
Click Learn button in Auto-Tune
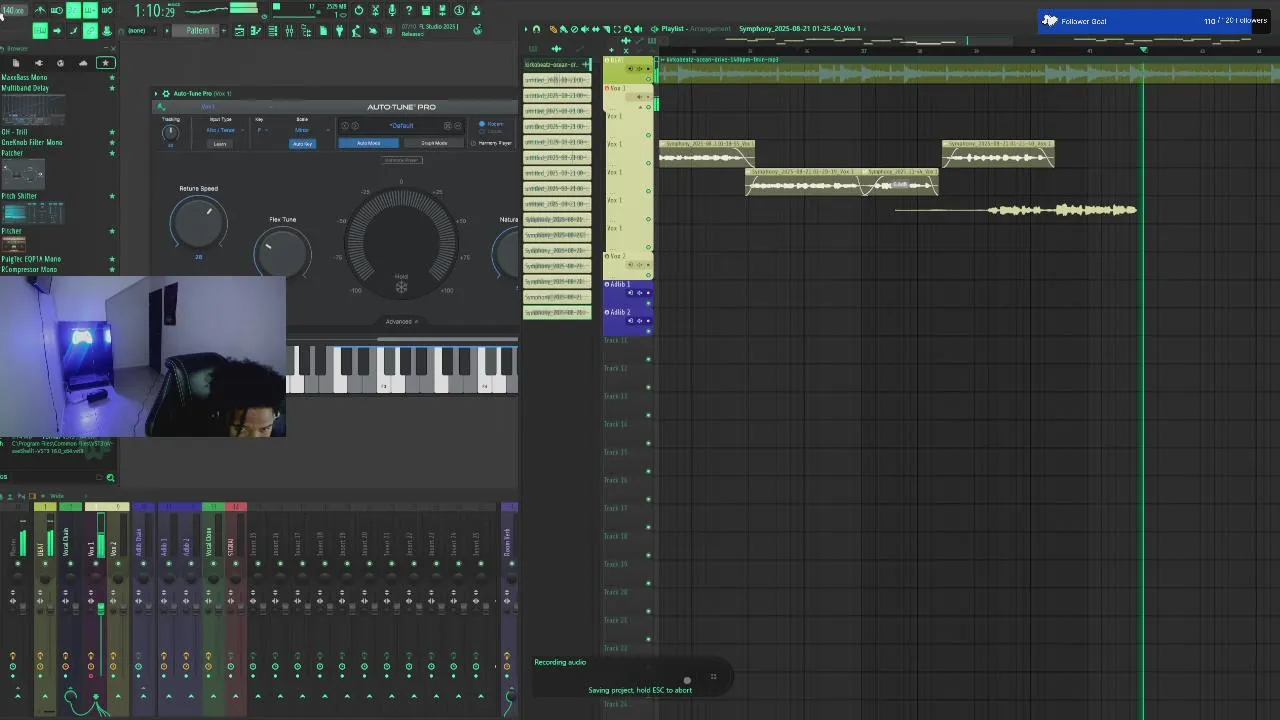click(220, 144)
